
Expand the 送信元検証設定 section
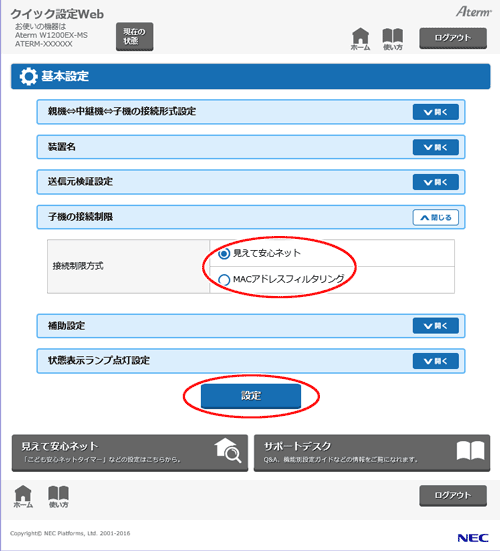435,182
